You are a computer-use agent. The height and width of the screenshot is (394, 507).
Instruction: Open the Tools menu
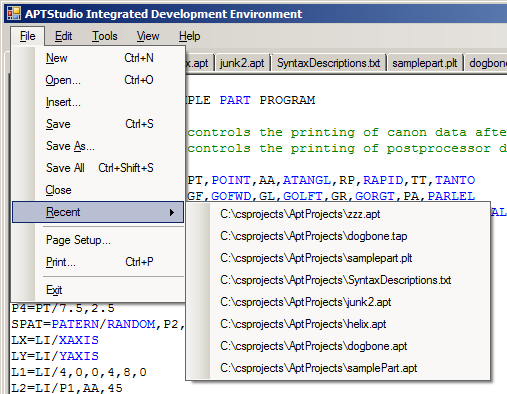105,36
